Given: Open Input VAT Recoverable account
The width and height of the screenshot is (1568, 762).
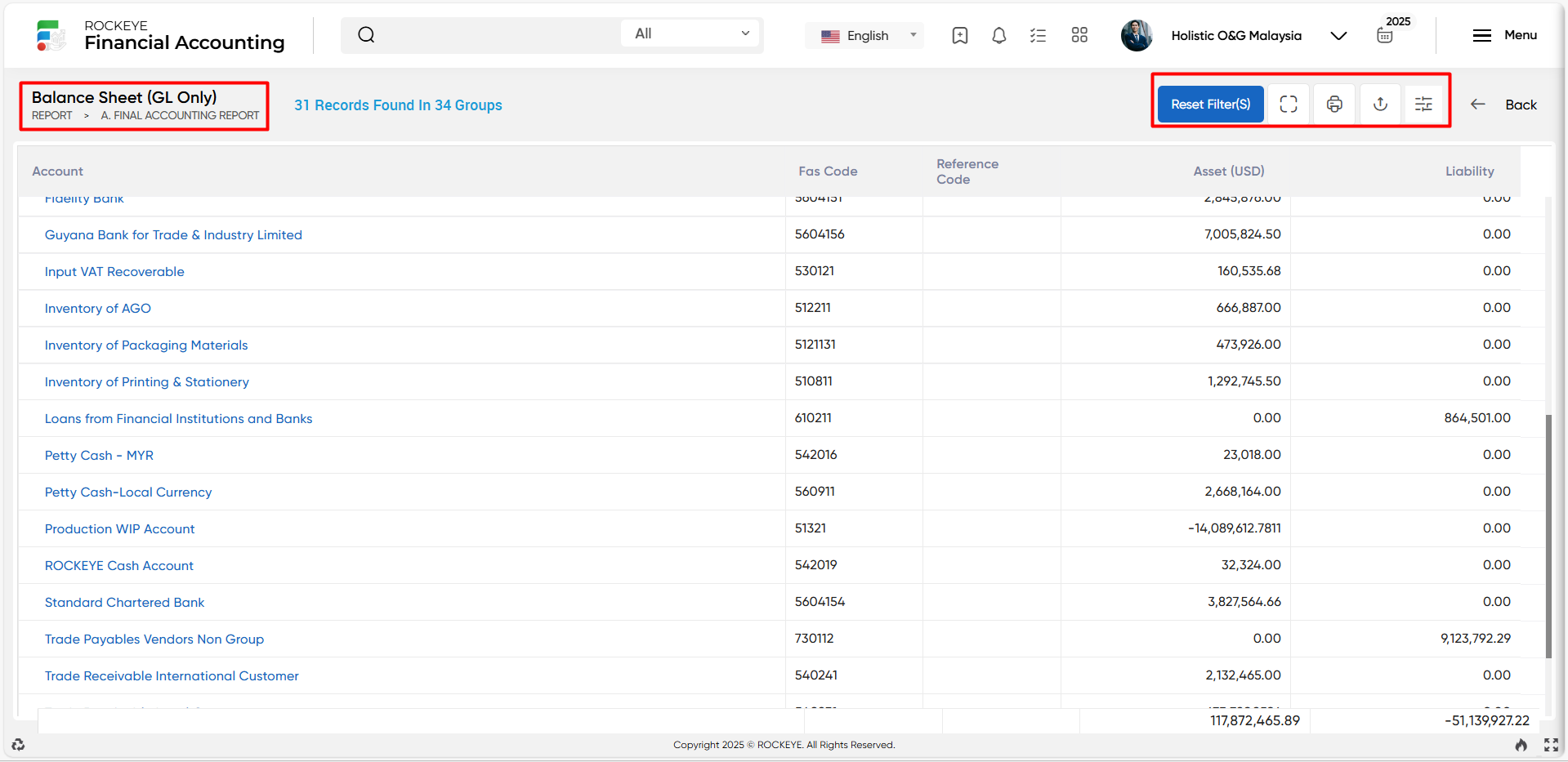Looking at the screenshot, I should point(114,272).
